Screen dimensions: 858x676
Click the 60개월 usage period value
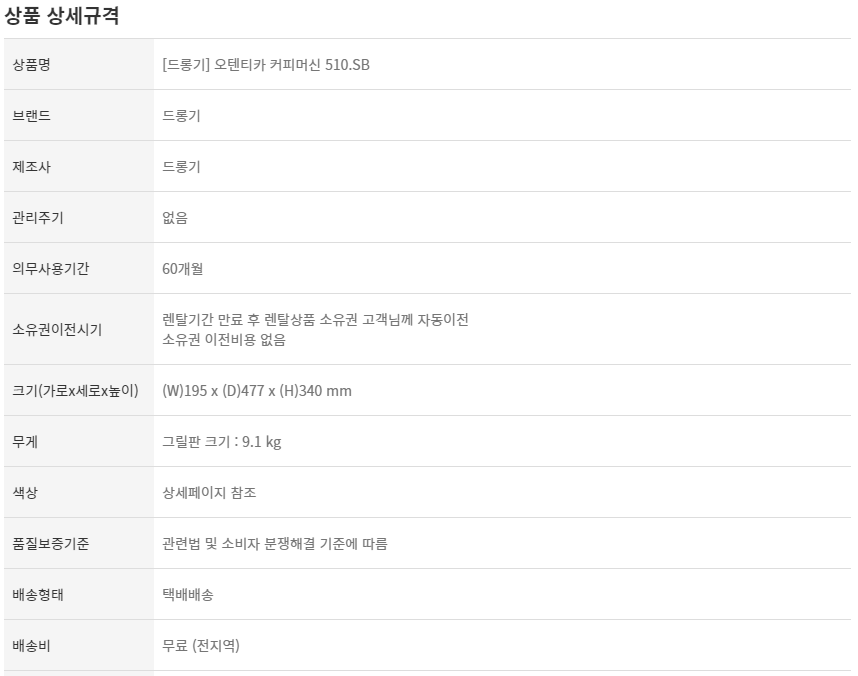coord(183,269)
